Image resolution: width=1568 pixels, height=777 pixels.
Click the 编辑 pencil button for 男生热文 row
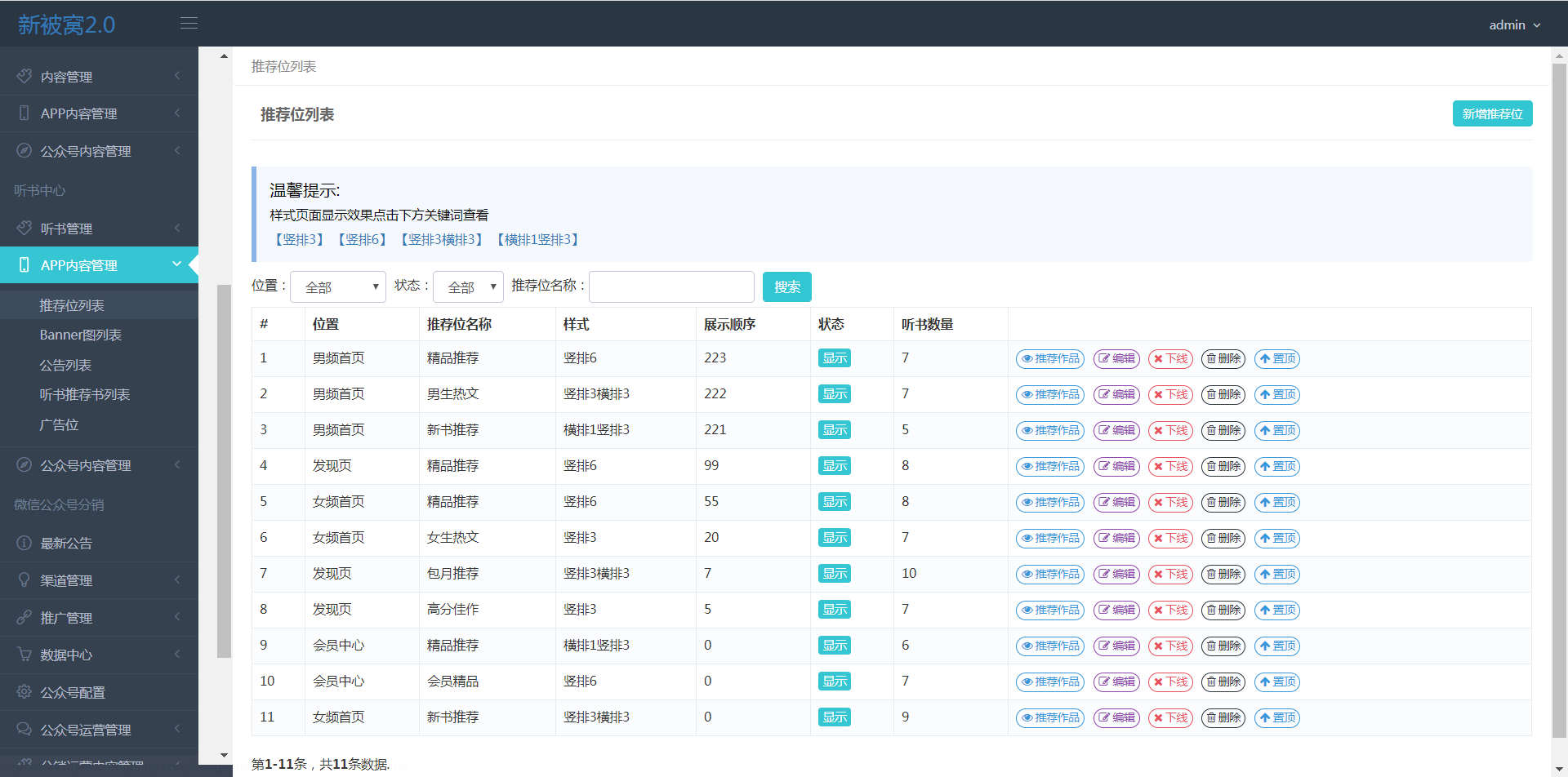tap(1116, 395)
